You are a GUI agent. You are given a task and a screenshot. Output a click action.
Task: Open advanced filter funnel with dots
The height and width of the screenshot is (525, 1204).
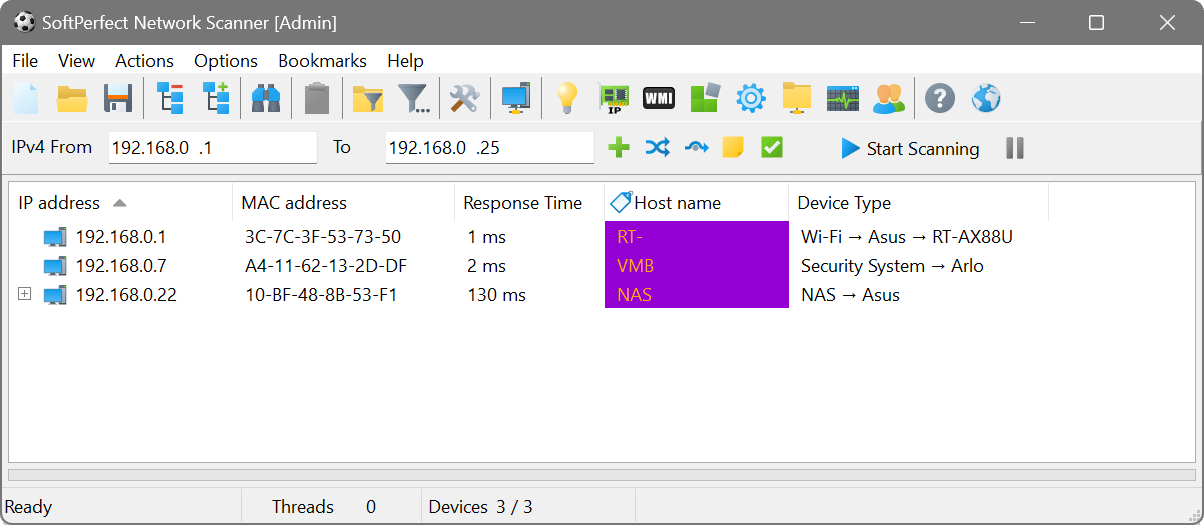(414, 98)
